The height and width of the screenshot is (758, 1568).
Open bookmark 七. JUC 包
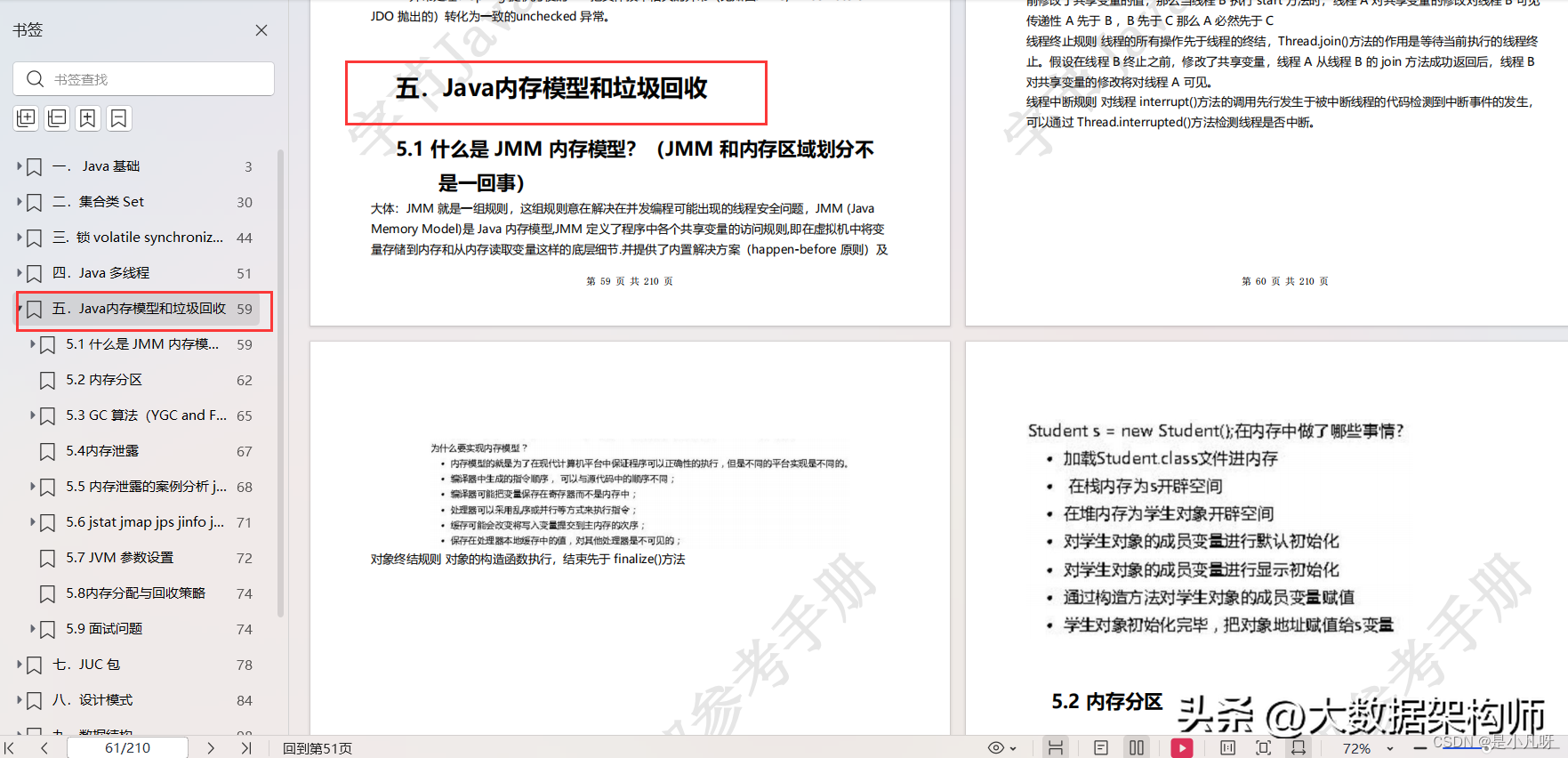[x=86, y=665]
